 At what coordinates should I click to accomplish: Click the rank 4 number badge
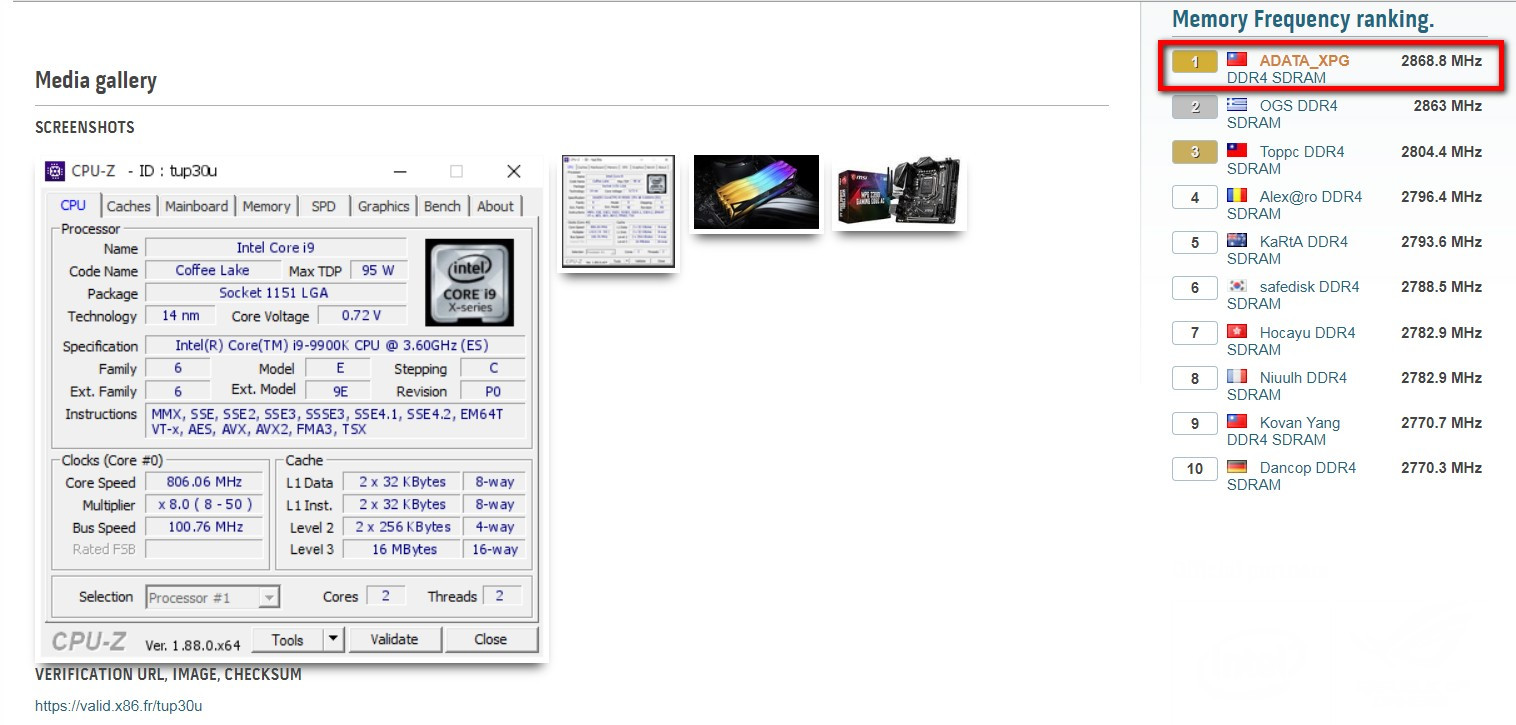(x=1195, y=197)
